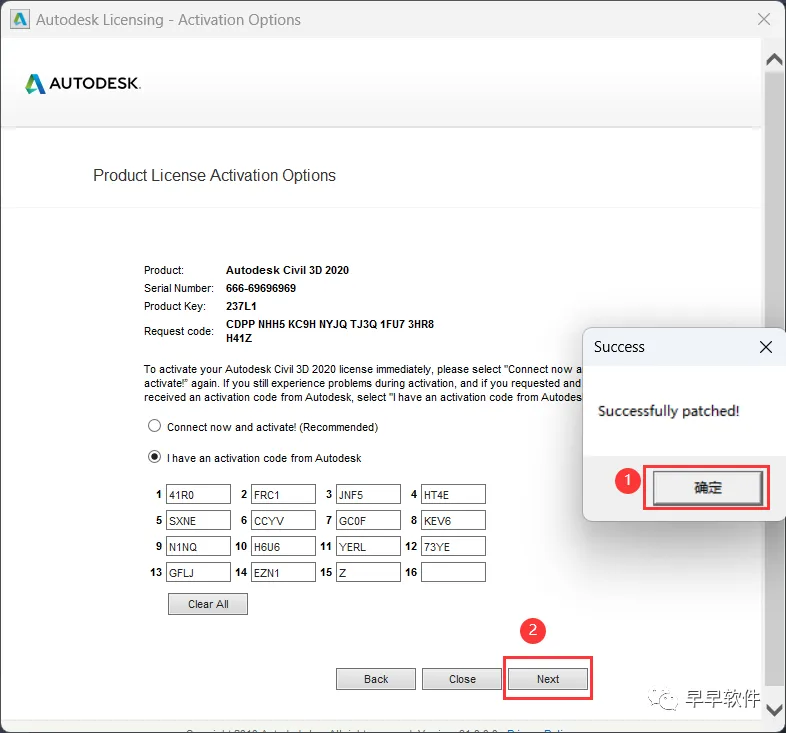Click activation code field 4 containing HT4E
Screen dimensions: 786x733
454,494
